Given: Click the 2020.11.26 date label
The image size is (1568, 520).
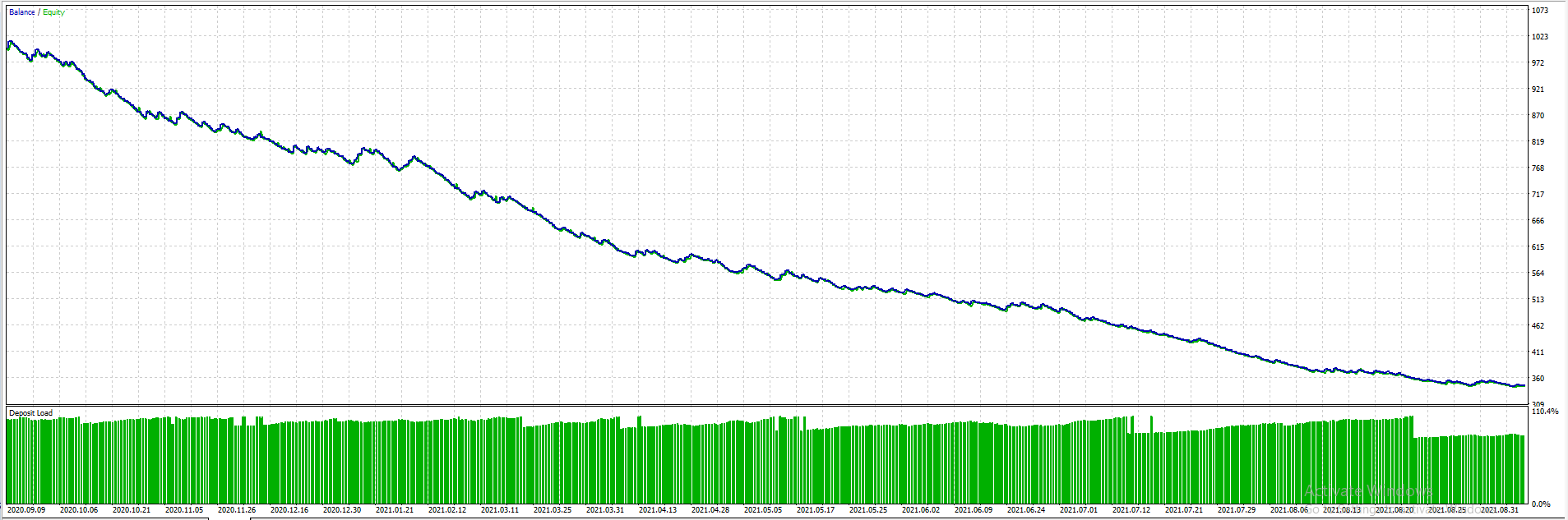Looking at the screenshot, I should click(237, 510).
